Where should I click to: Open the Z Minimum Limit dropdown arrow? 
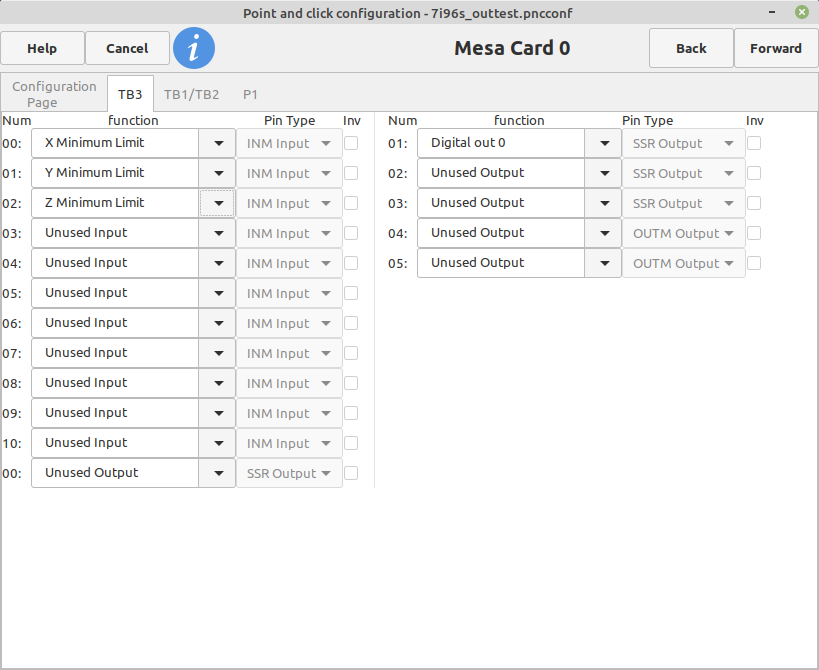(x=217, y=203)
